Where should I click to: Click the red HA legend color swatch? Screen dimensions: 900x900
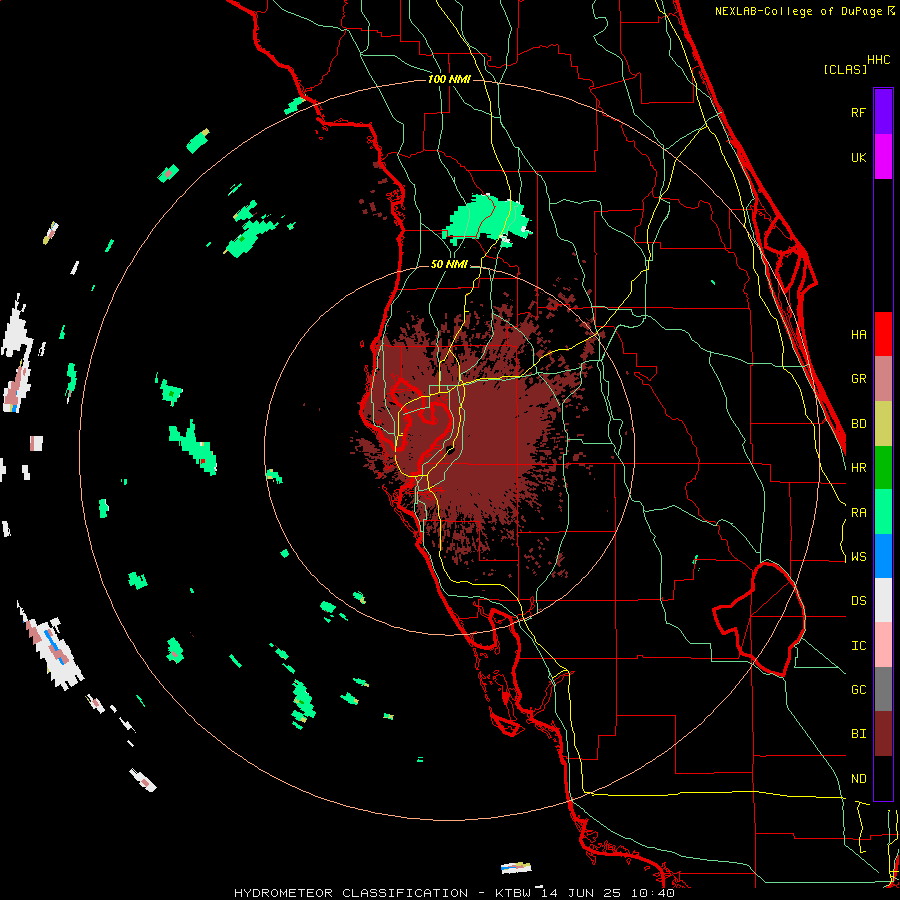(883, 334)
